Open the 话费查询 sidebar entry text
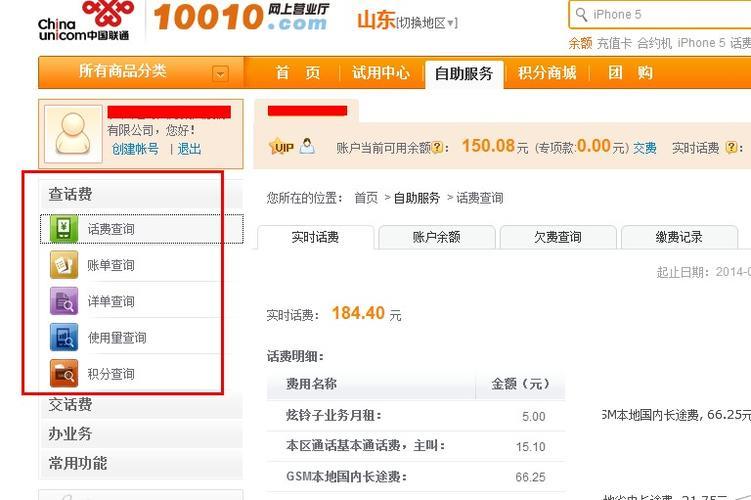This screenshot has width=751, height=500. click(x=111, y=229)
